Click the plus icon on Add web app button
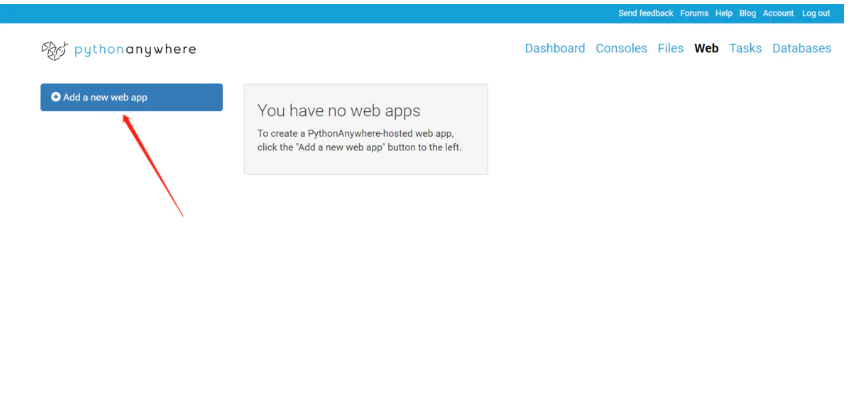 pyautogui.click(x=56, y=97)
